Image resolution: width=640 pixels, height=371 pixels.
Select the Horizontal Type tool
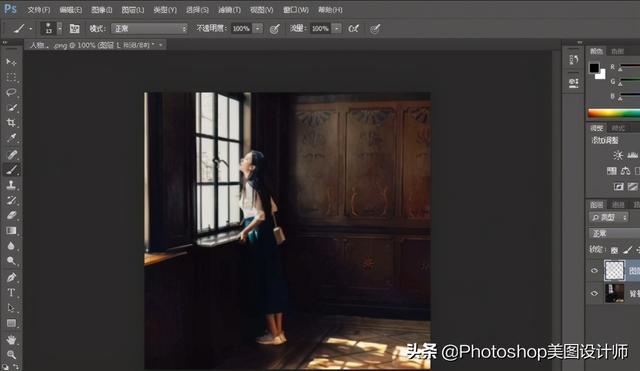pos(11,293)
